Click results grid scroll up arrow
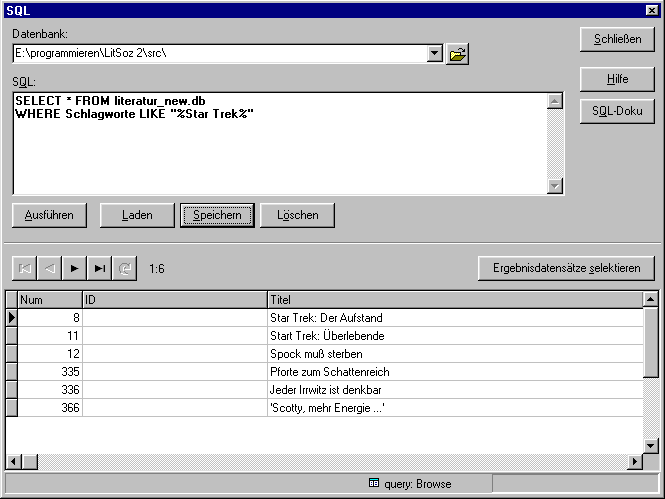The width and height of the screenshot is (665, 499). point(651,300)
